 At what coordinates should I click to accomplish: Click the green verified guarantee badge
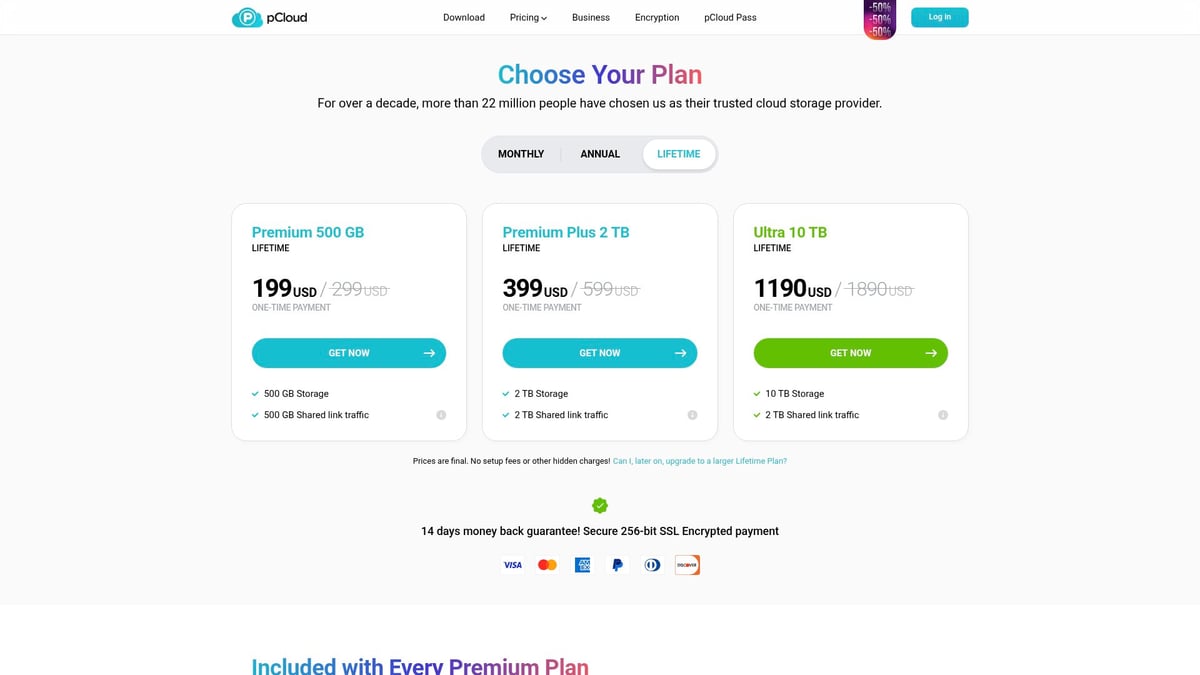[600, 505]
